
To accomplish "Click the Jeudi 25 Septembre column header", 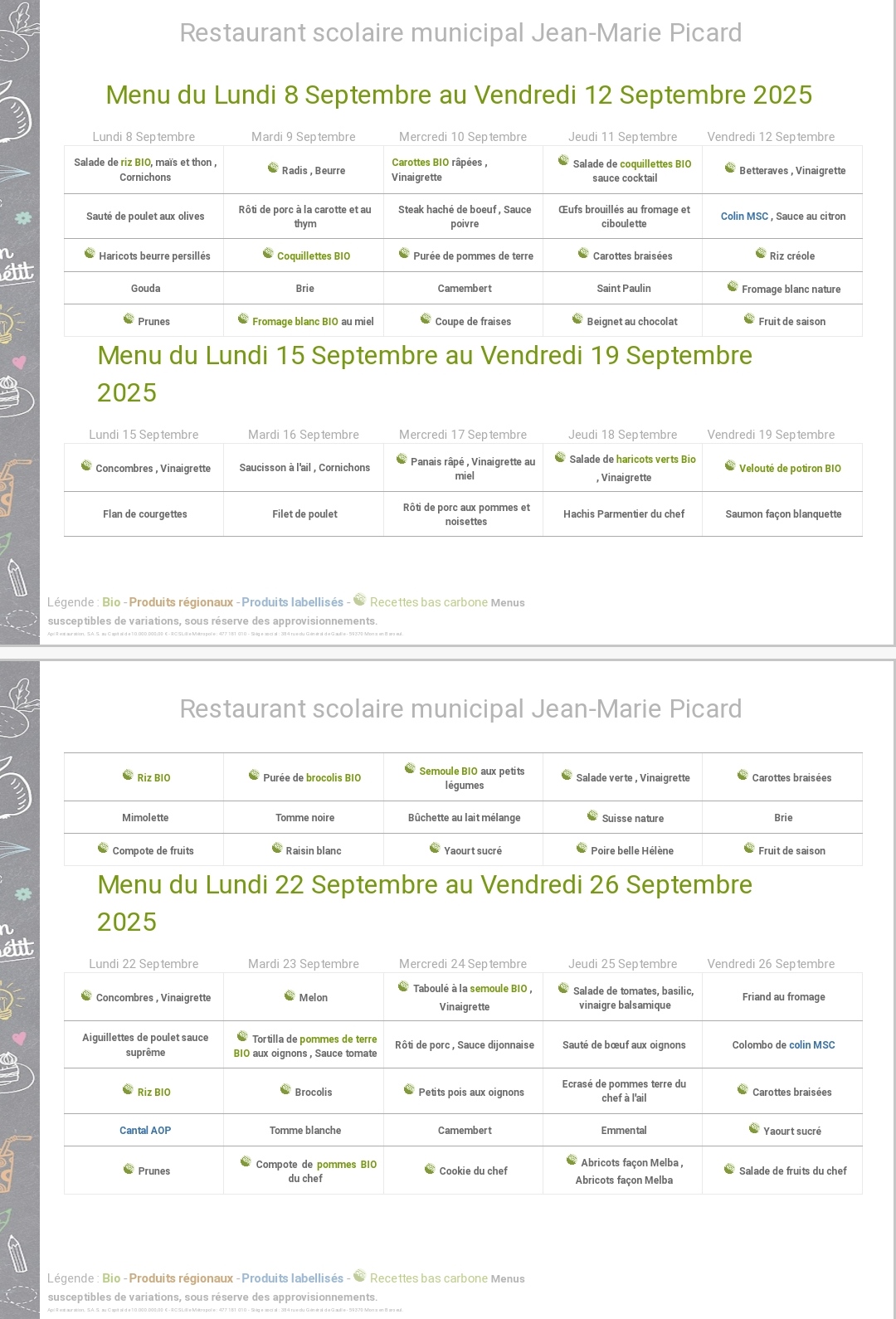I will click(622, 964).
